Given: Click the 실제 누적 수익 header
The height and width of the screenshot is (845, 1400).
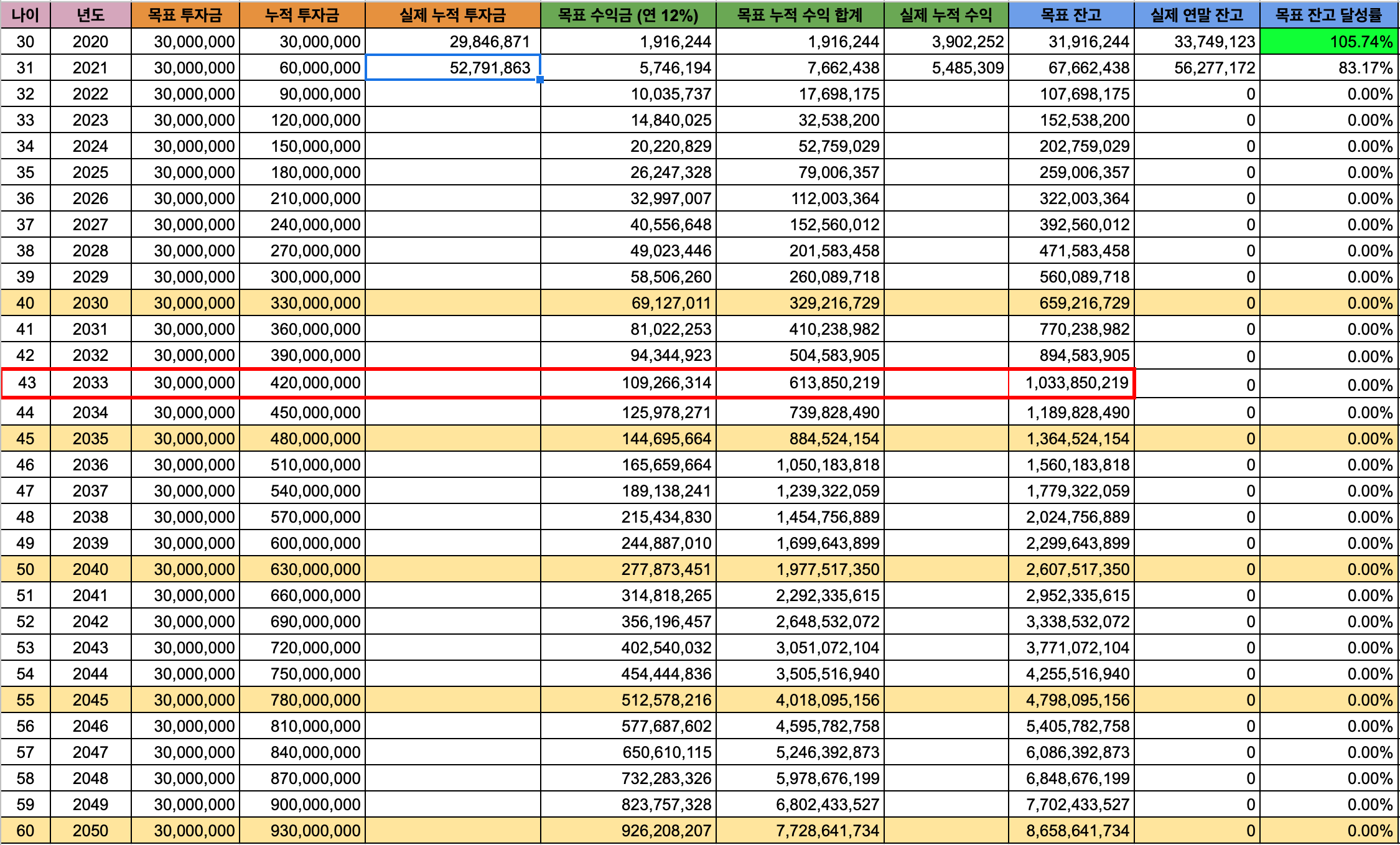Looking at the screenshot, I should pyautogui.click(x=946, y=14).
